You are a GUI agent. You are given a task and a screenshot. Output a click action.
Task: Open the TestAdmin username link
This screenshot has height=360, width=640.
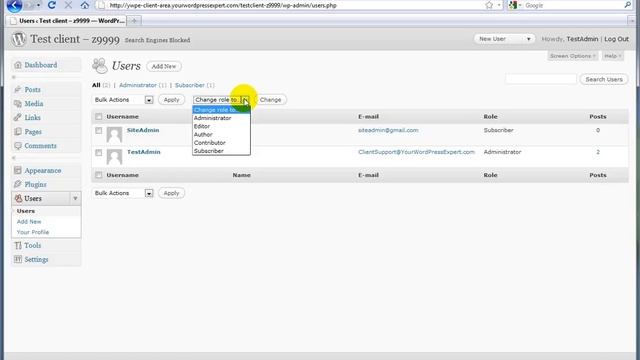point(144,152)
